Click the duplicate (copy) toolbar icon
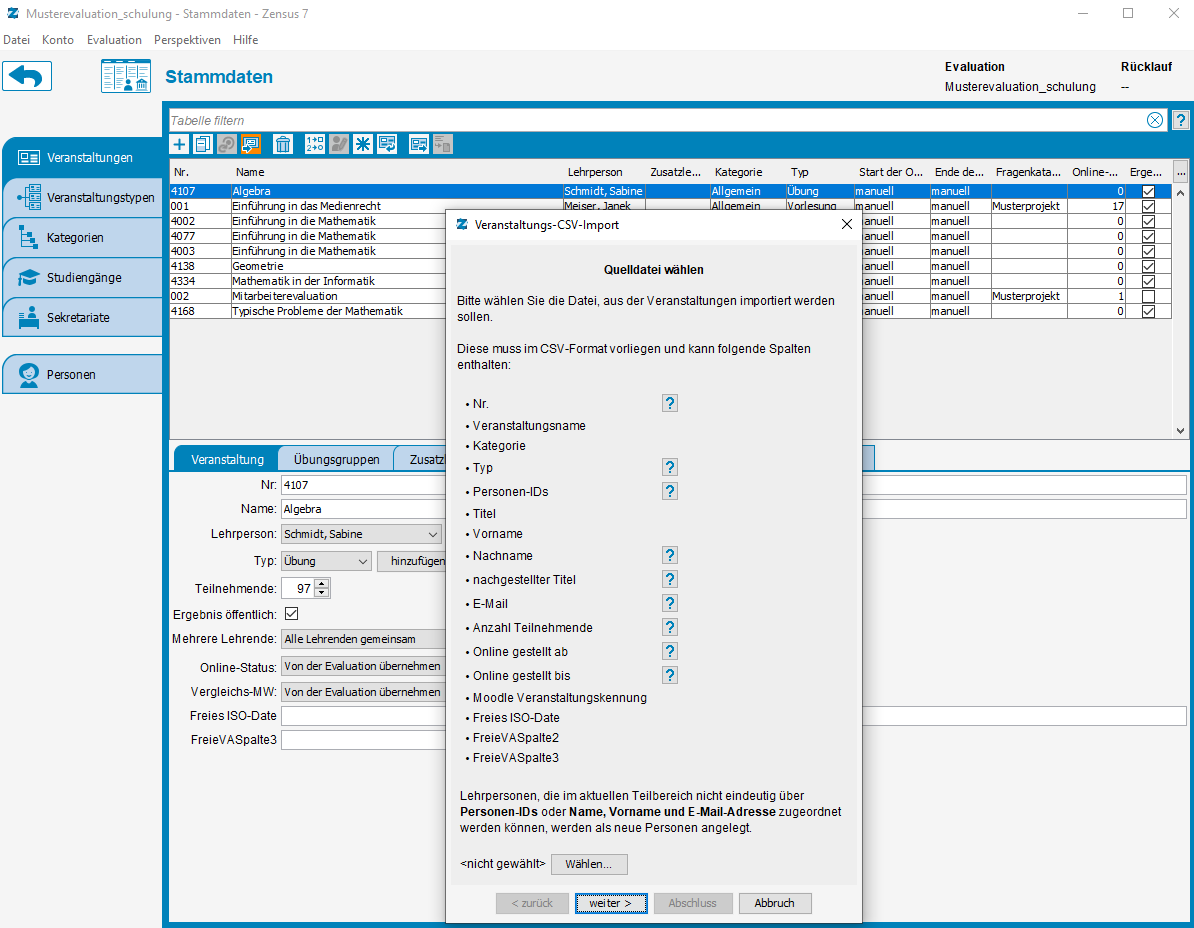This screenshot has width=1194, height=928. [203, 144]
